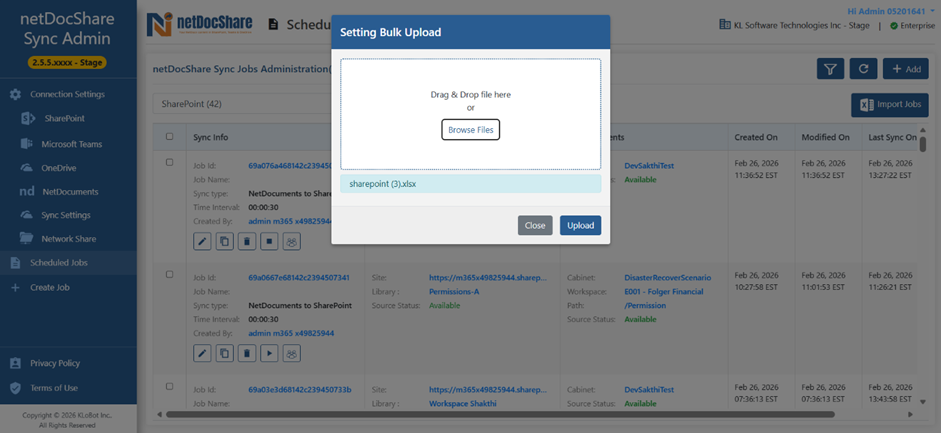
Task: Click the Modified On column header
Action: (x=825, y=137)
